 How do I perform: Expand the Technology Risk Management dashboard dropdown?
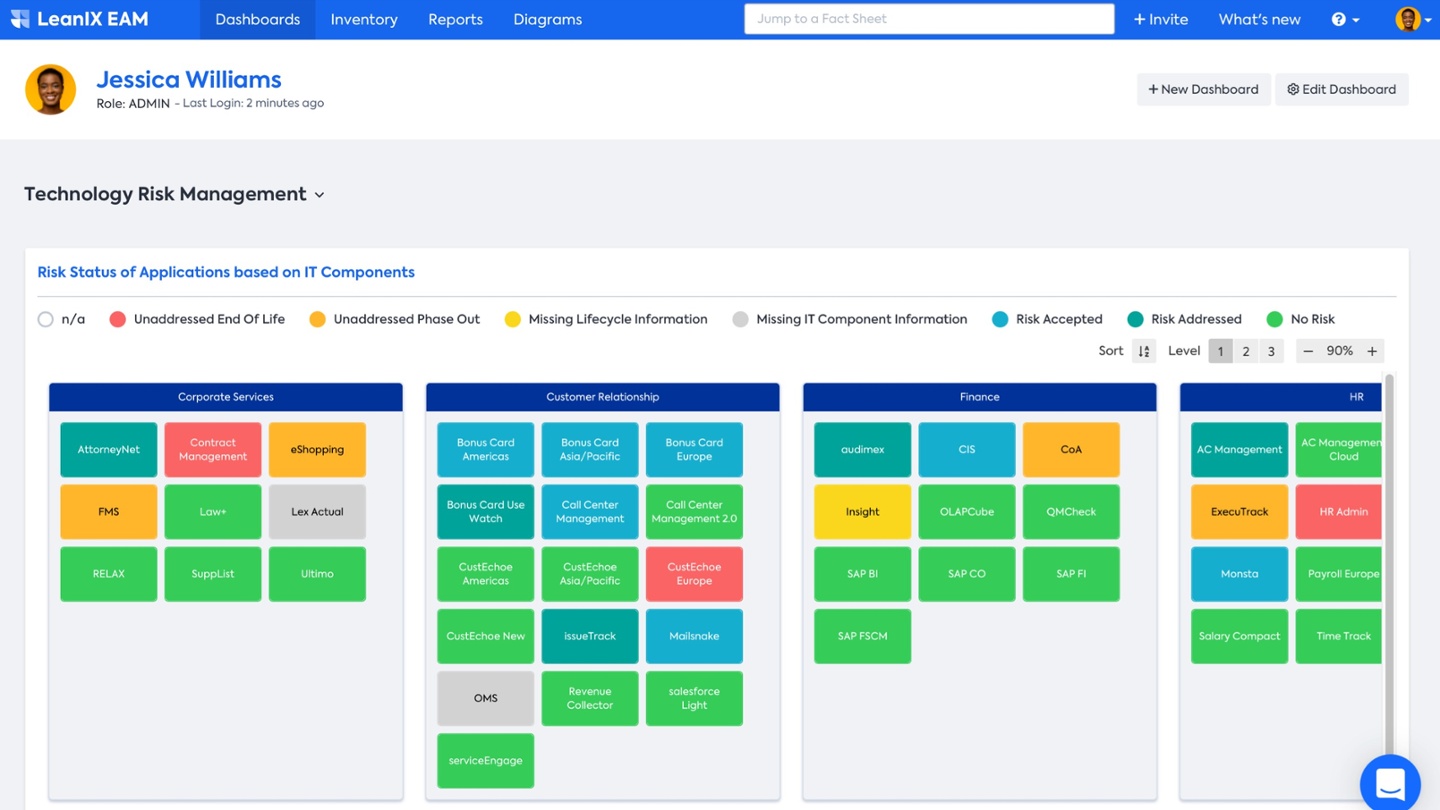pyautogui.click(x=319, y=195)
